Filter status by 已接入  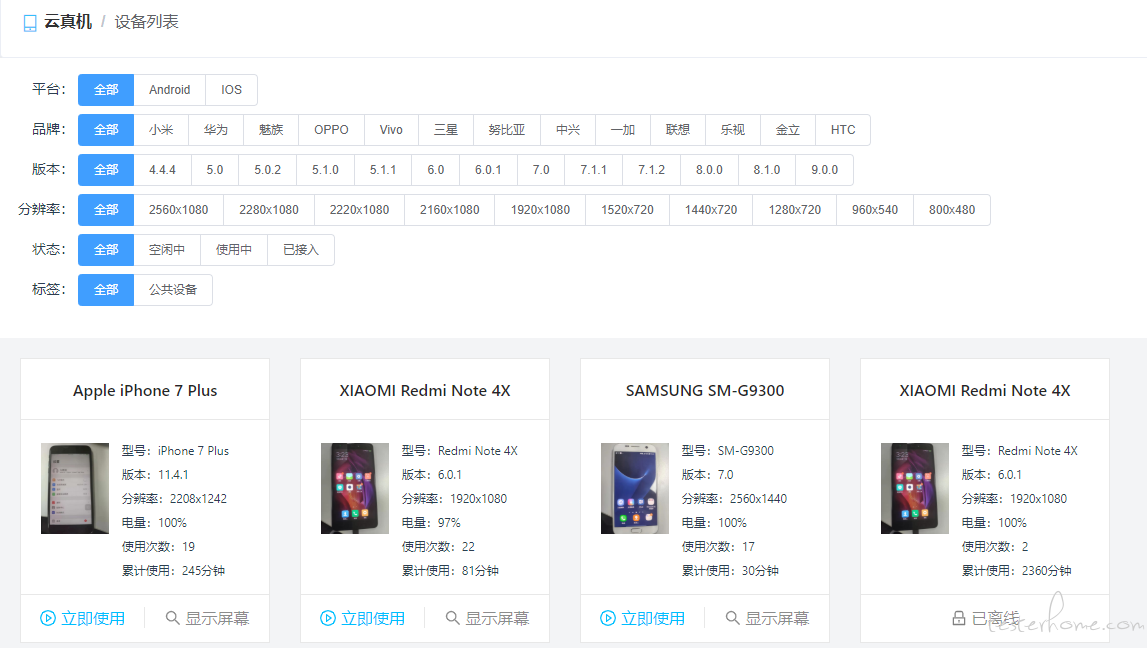point(301,249)
